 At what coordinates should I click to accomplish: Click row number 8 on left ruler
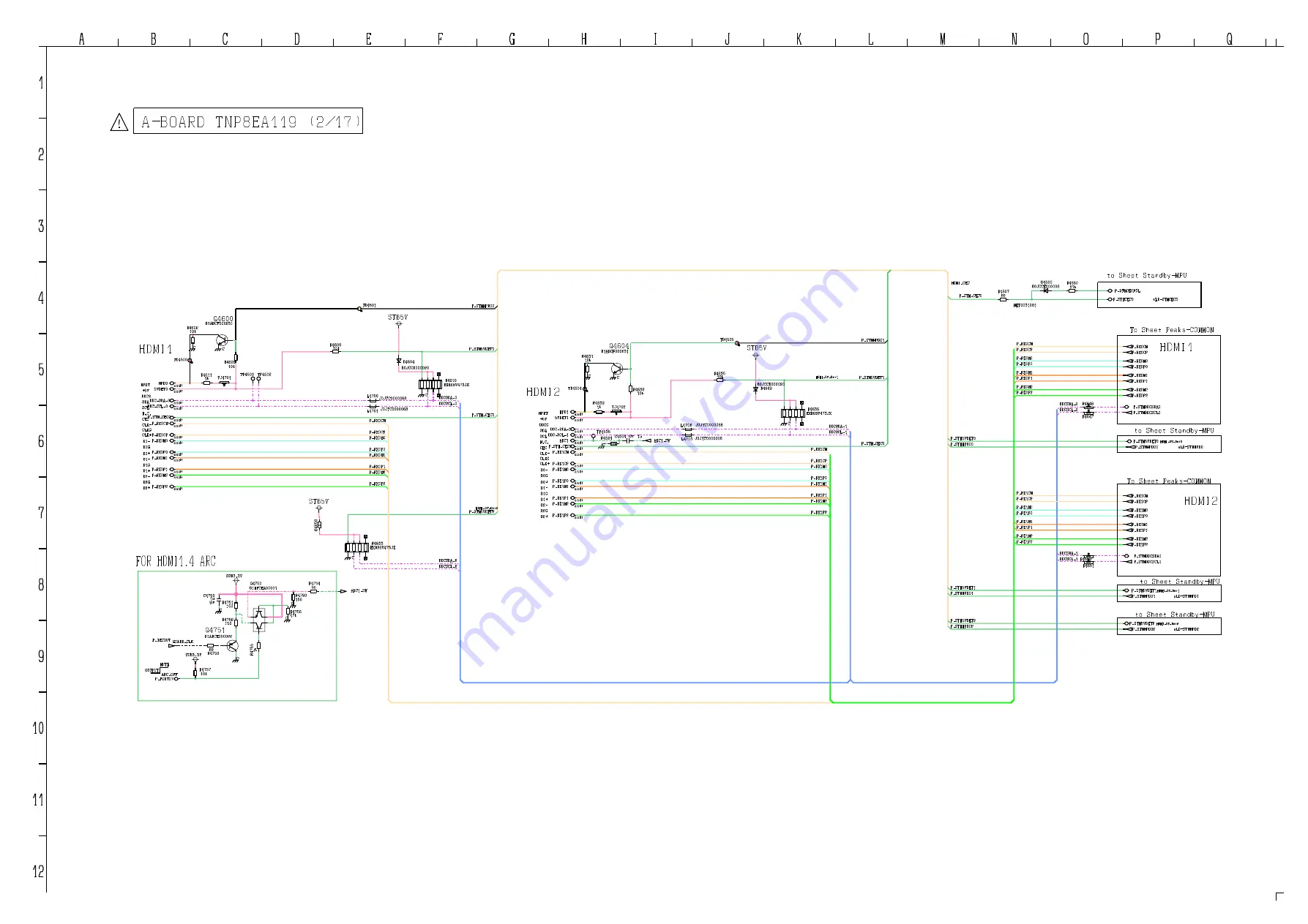click(x=41, y=585)
